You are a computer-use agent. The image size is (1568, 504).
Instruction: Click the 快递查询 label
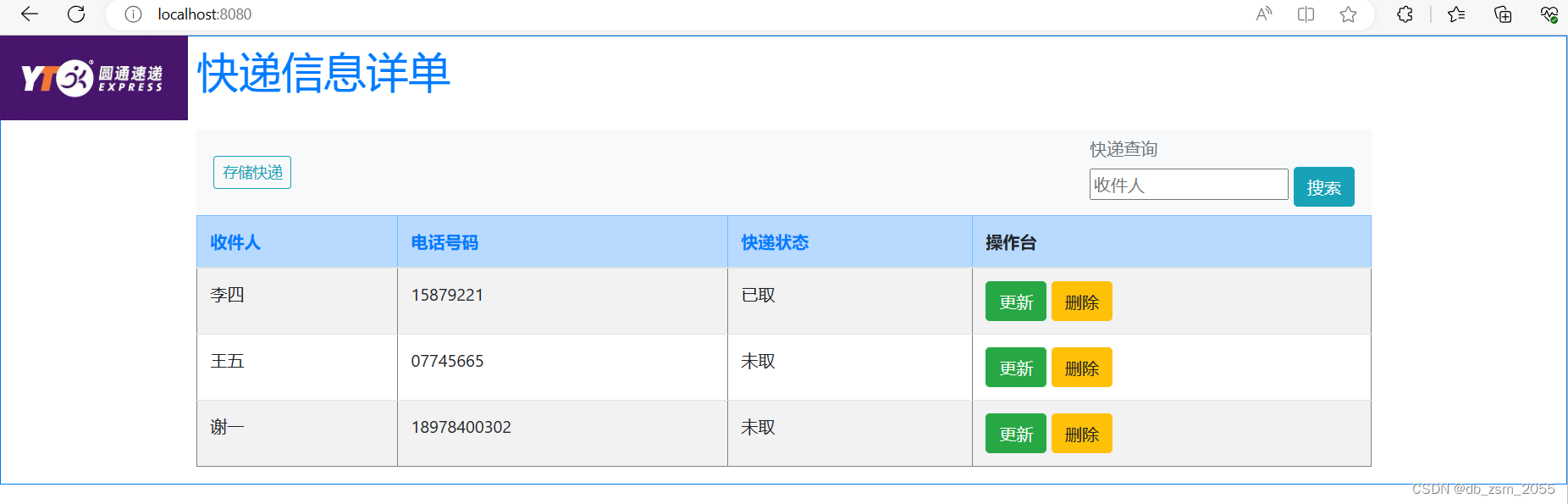[1124, 149]
